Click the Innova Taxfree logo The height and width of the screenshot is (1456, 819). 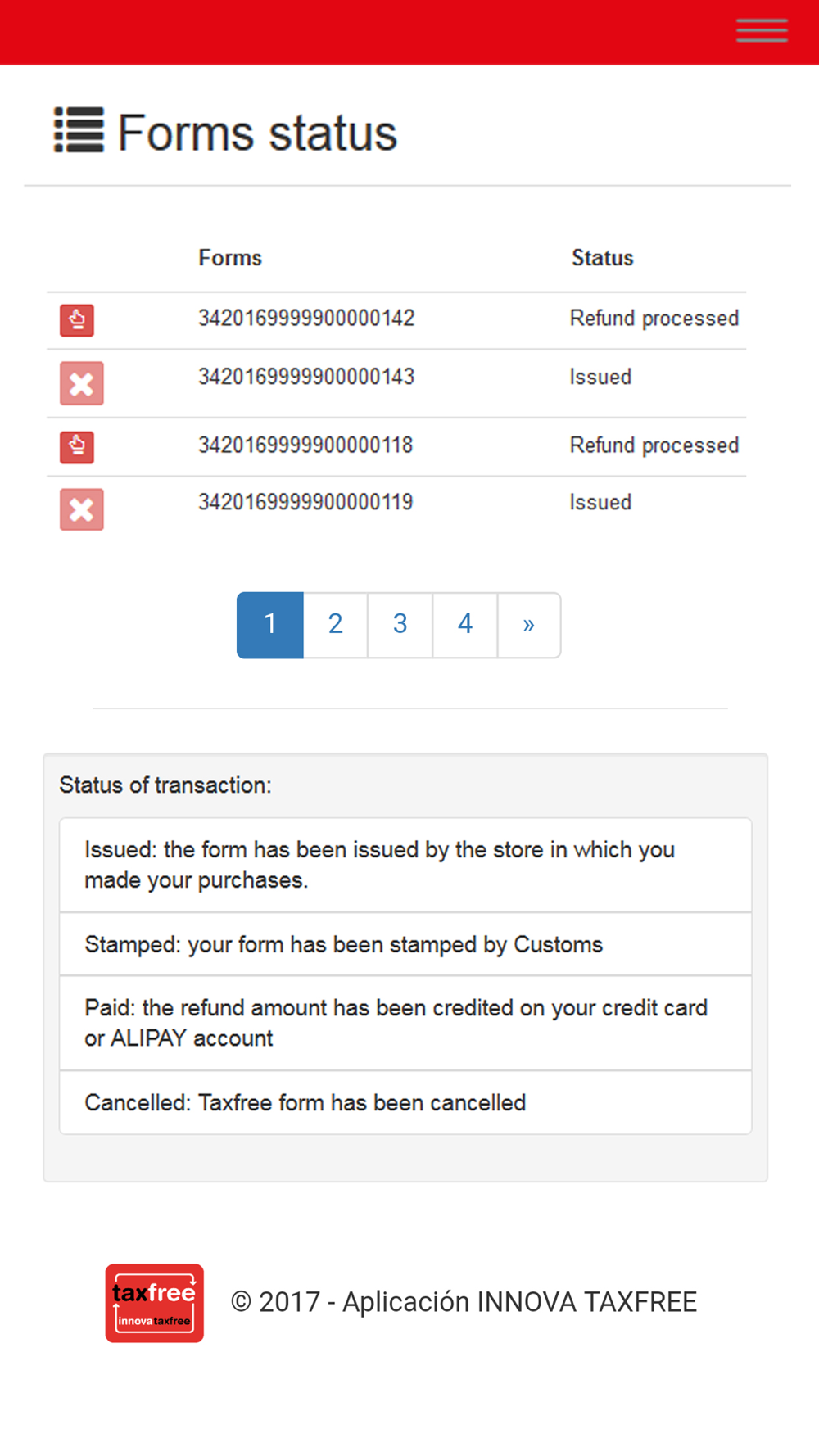click(154, 1303)
